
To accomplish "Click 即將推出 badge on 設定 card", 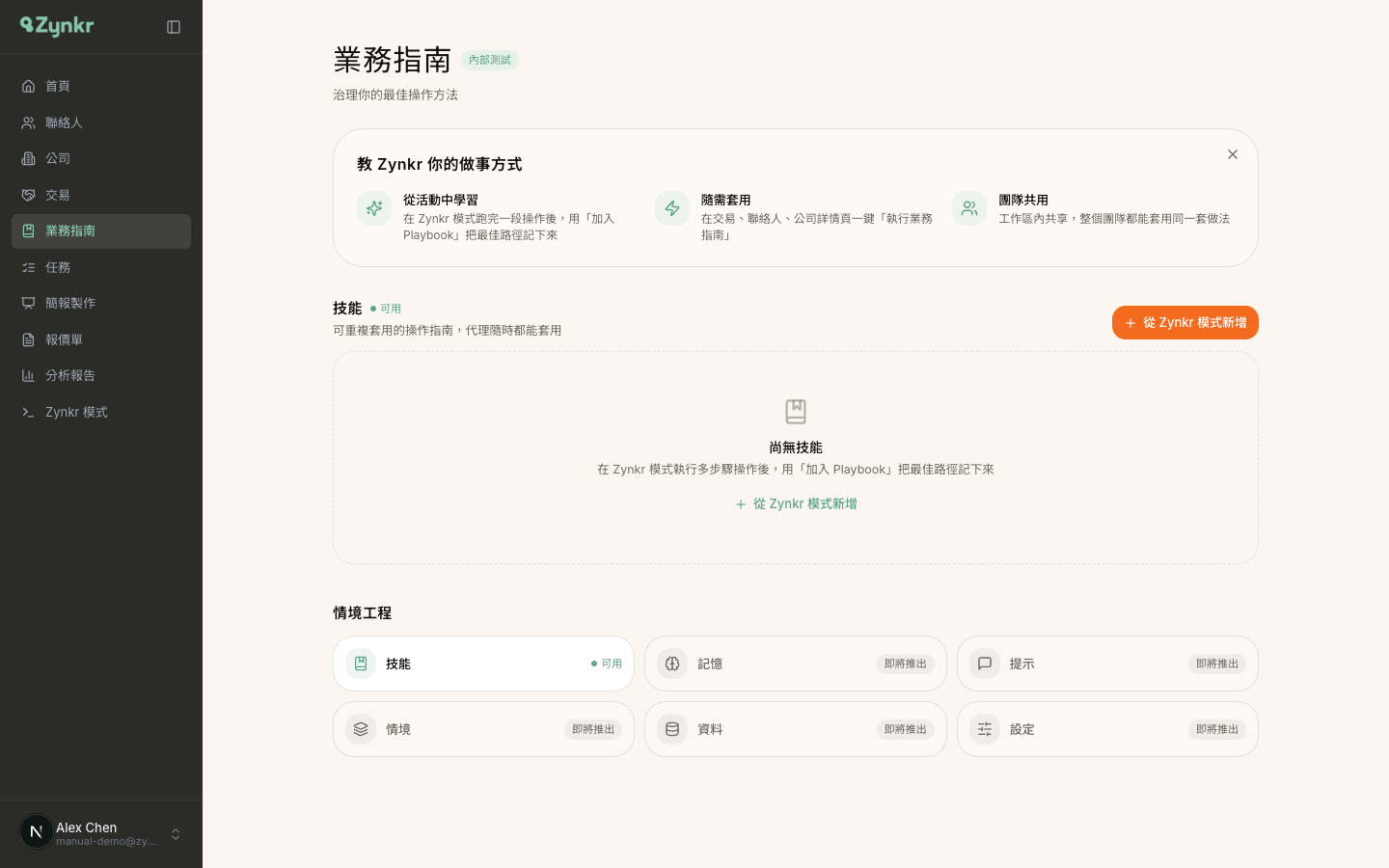I will 1217,729.
